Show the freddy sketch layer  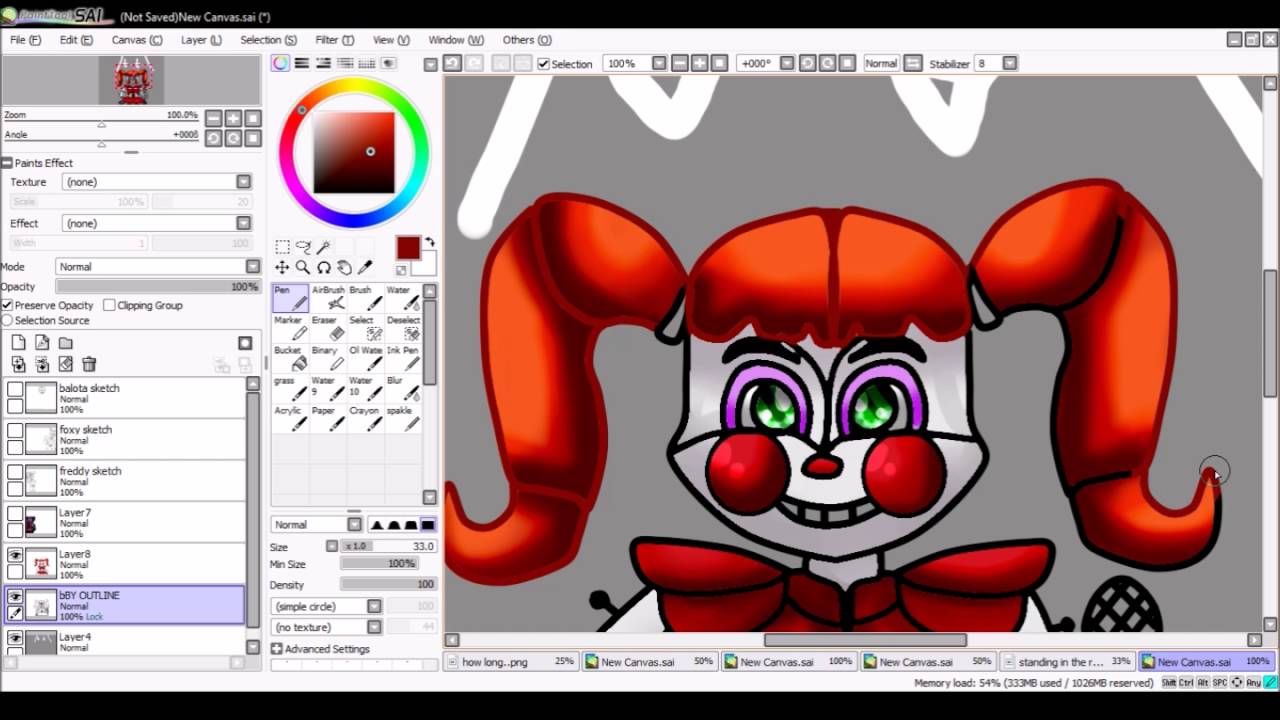coord(15,472)
